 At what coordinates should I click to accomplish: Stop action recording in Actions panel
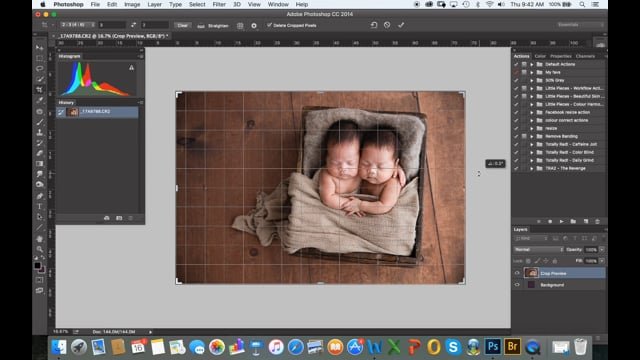(538, 221)
